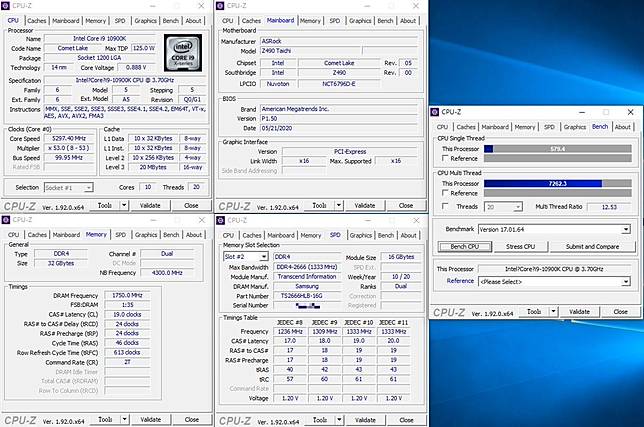The width and height of the screenshot is (644, 427).
Task: Click the Max Bandwidth DDR4-2666 (1333 MHz) field
Action: point(307,267)
